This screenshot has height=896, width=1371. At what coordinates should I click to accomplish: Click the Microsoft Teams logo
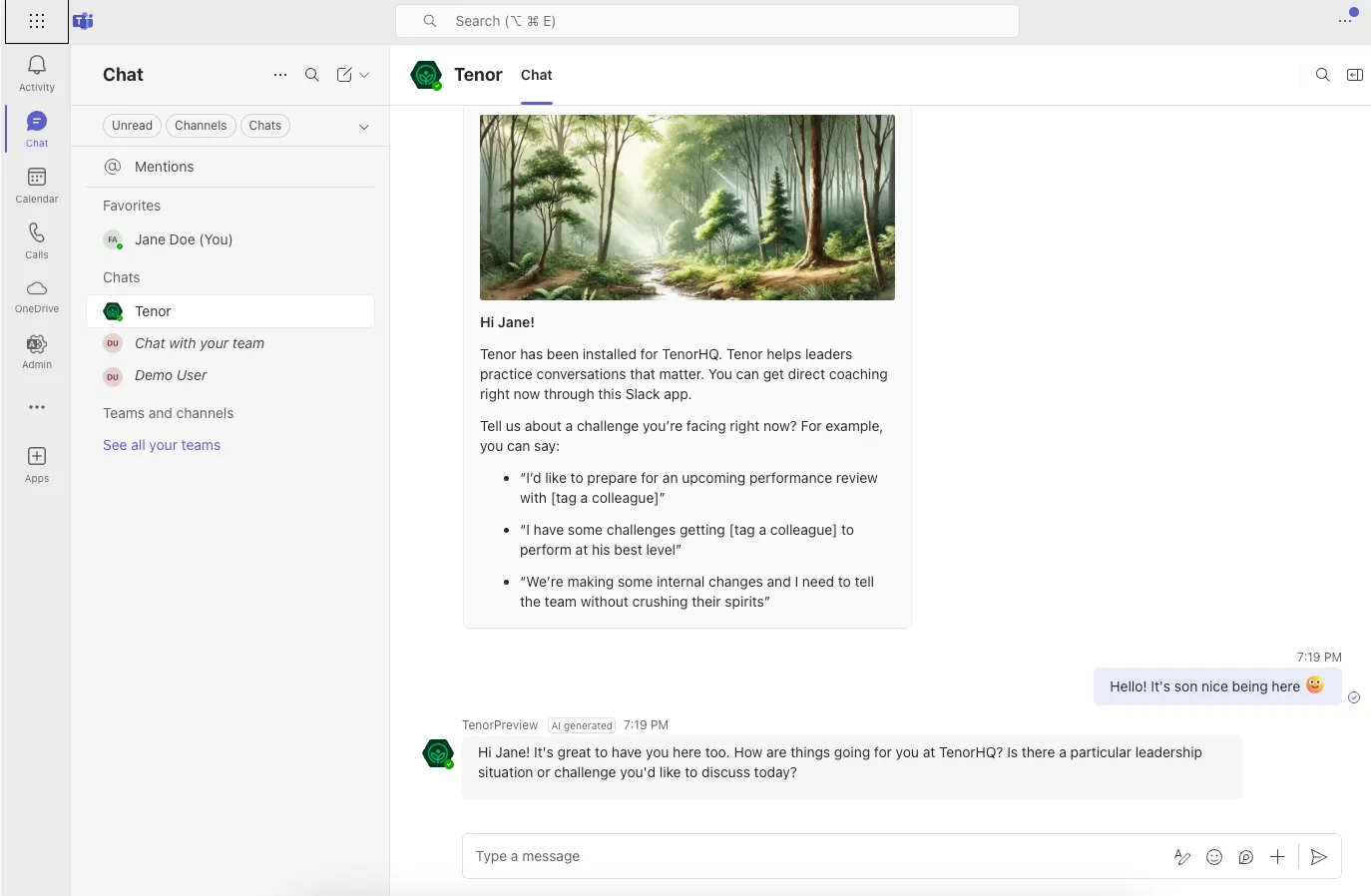[x=84, y=21]
